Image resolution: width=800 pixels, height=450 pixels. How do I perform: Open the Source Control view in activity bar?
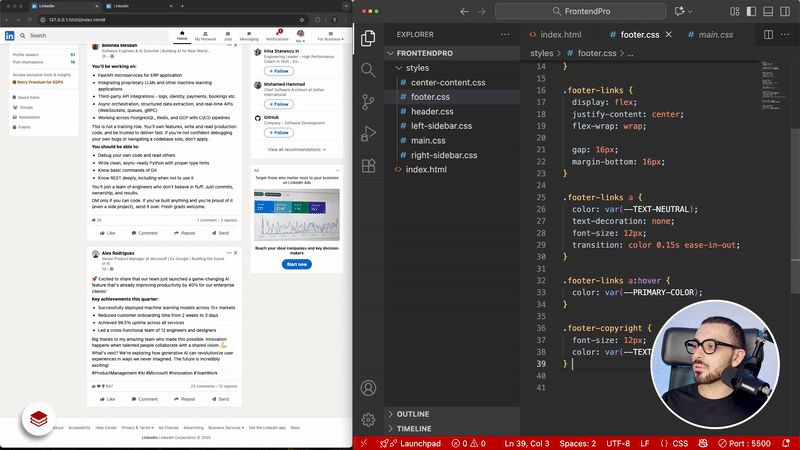[x=368, y=103]
